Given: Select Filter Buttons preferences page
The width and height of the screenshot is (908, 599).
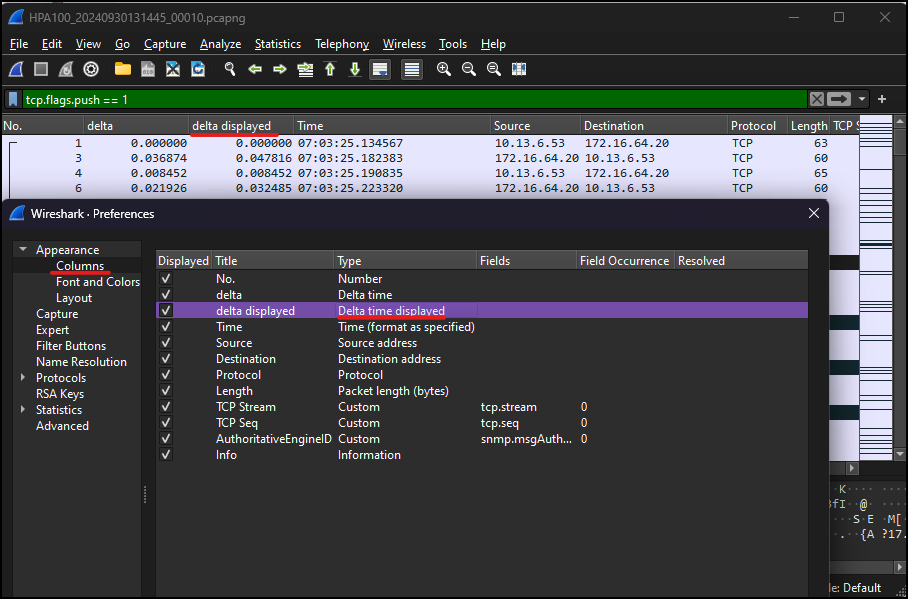Looking at the screenshot, I should pos(71,346).
